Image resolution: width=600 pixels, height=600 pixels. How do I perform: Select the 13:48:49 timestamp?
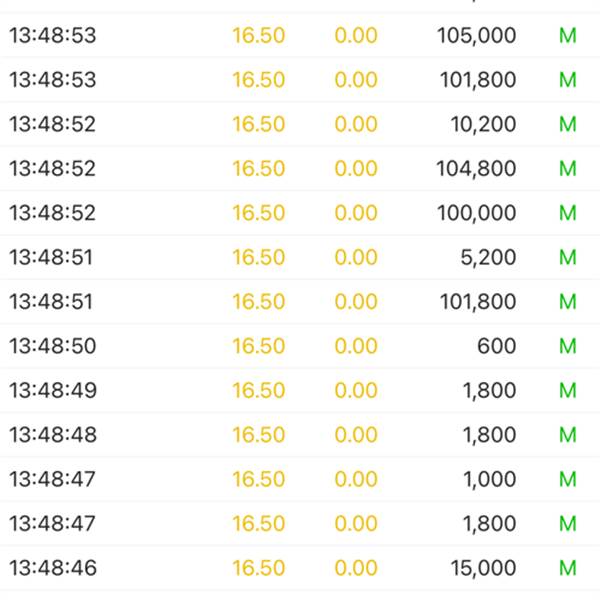pos(53,390)
